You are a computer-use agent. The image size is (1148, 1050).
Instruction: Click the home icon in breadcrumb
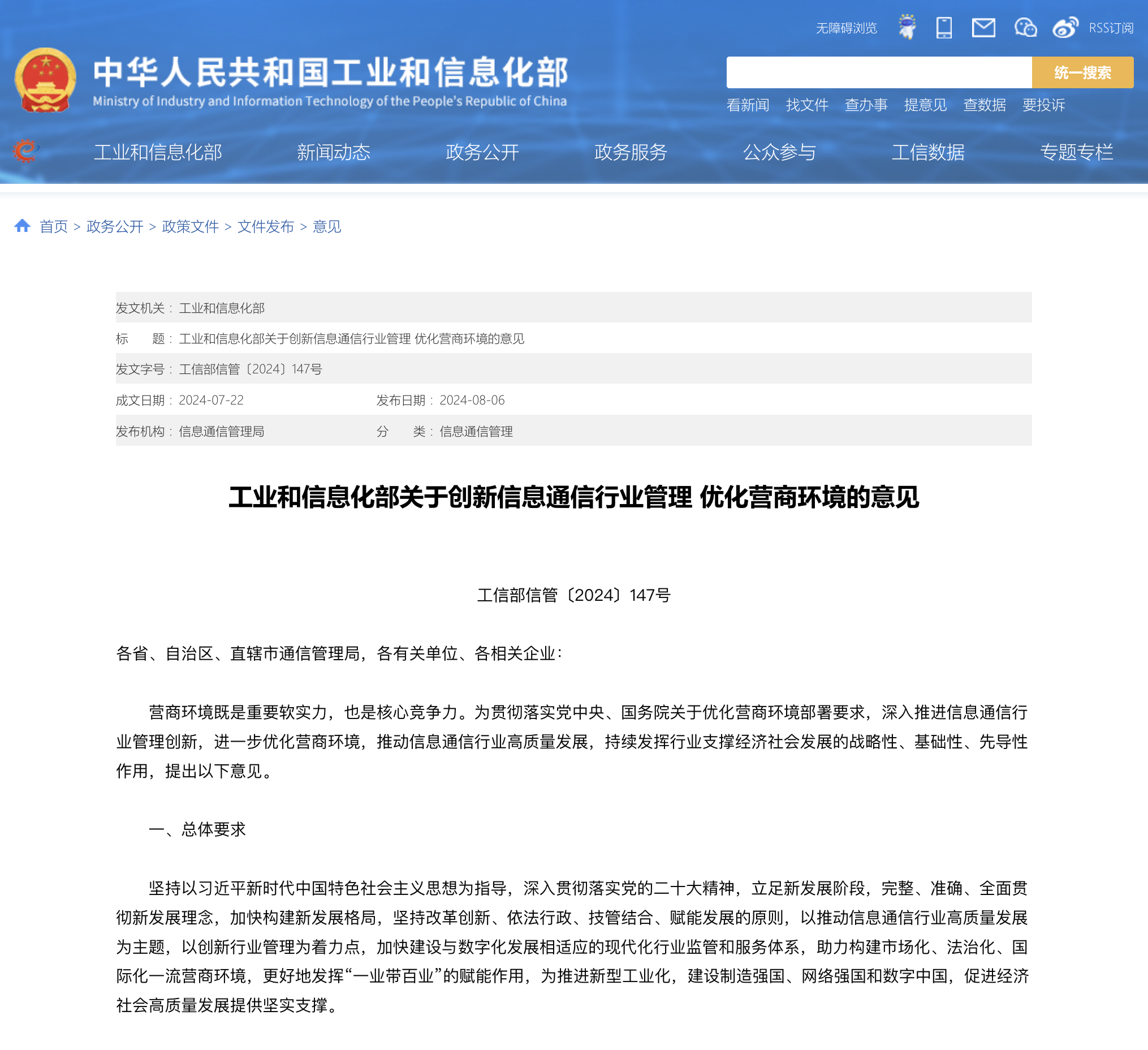22,226
